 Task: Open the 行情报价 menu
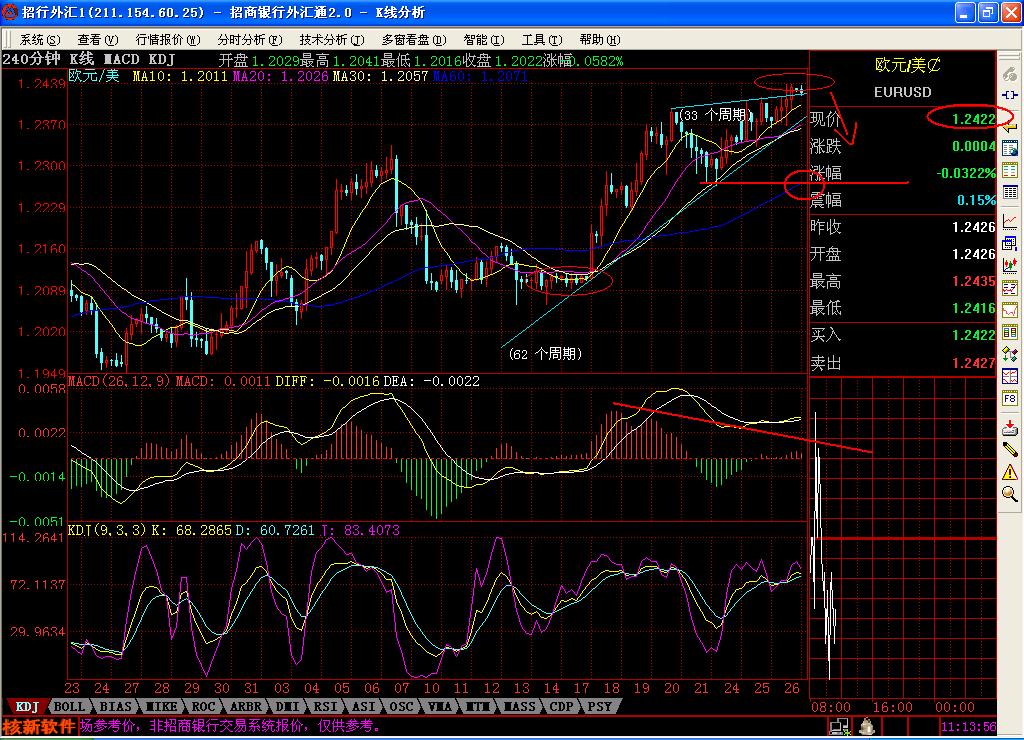tap(158, 39)
